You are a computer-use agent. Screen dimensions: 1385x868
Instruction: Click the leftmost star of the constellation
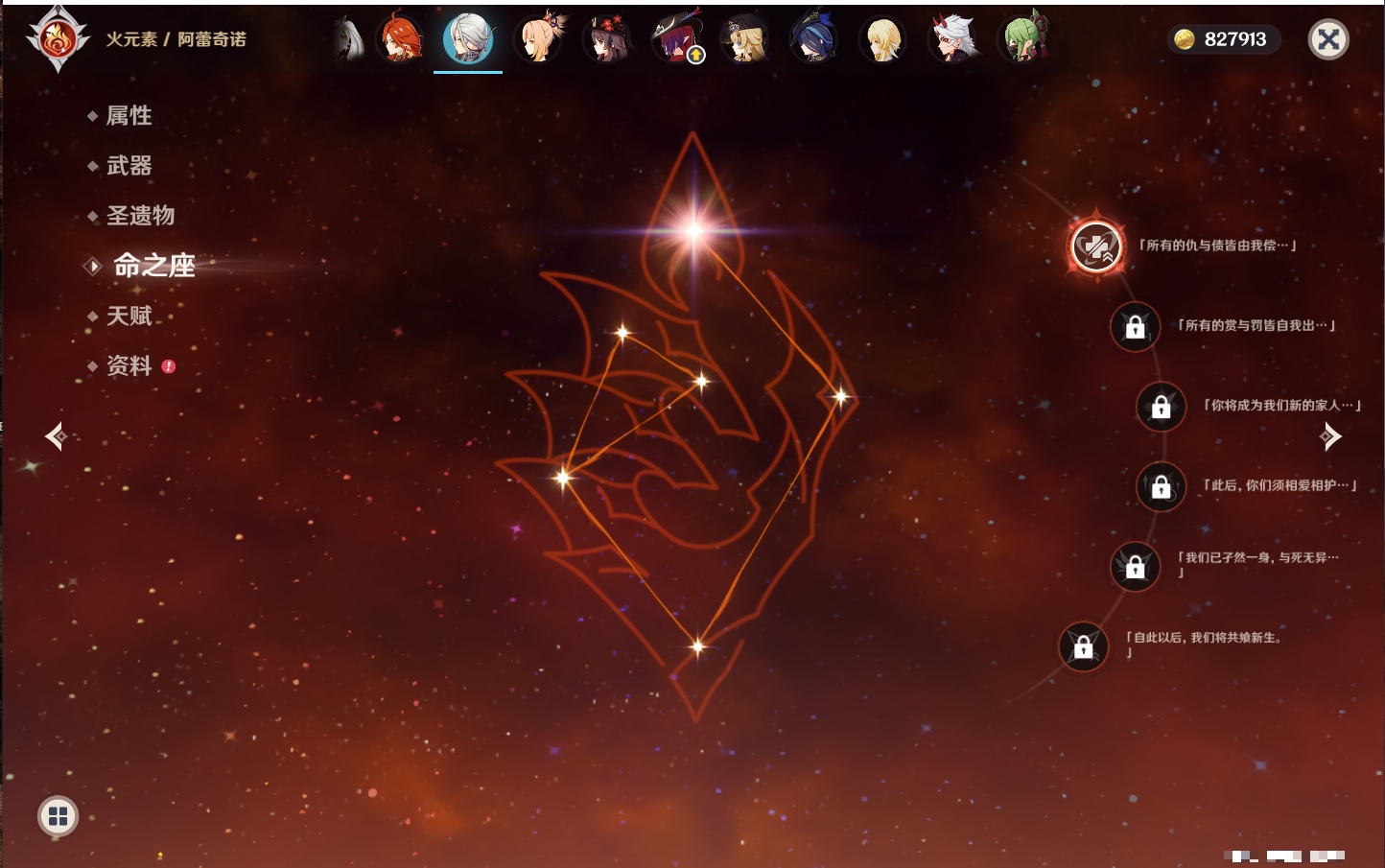coord(564,477)
